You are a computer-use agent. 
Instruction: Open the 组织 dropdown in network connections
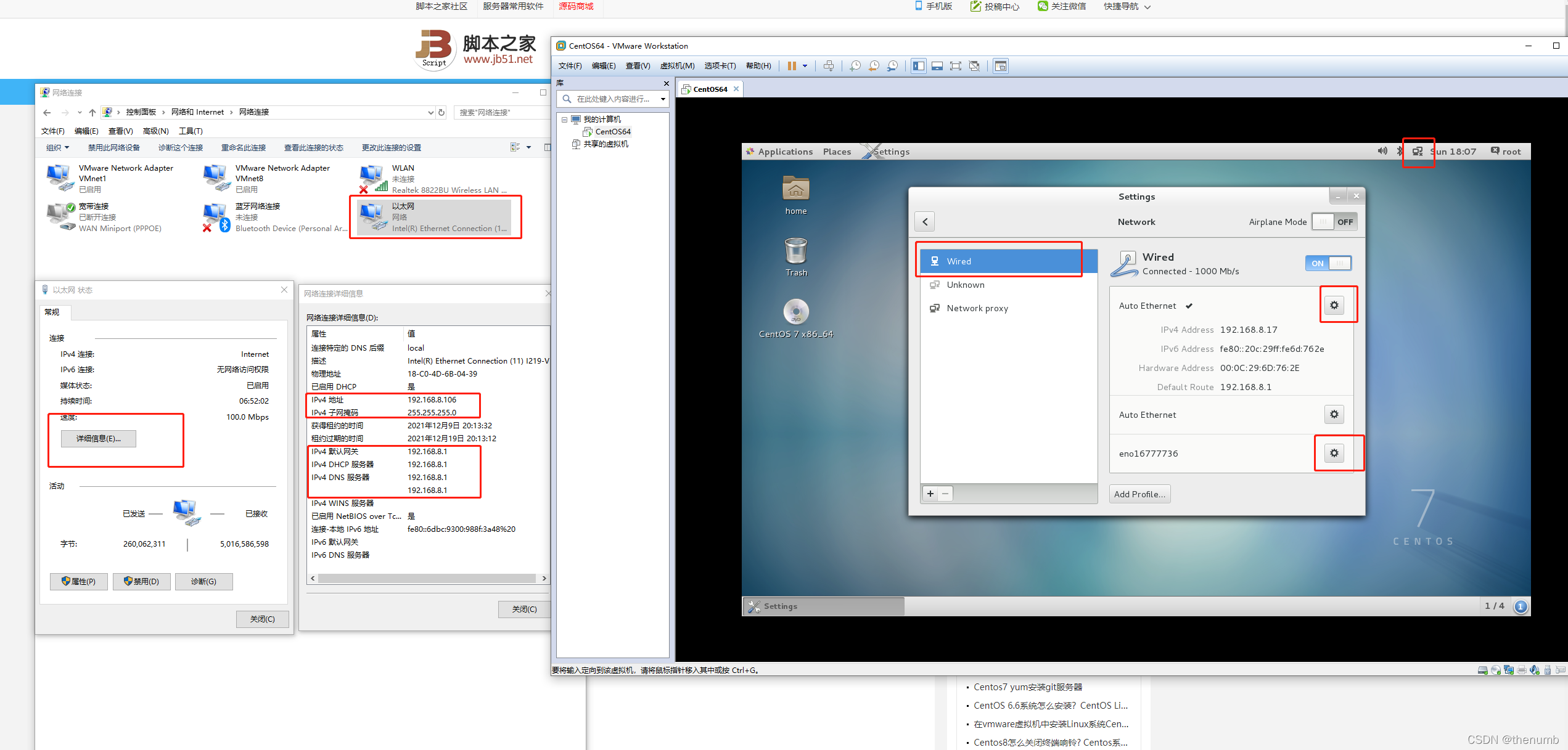pos(57,148)
